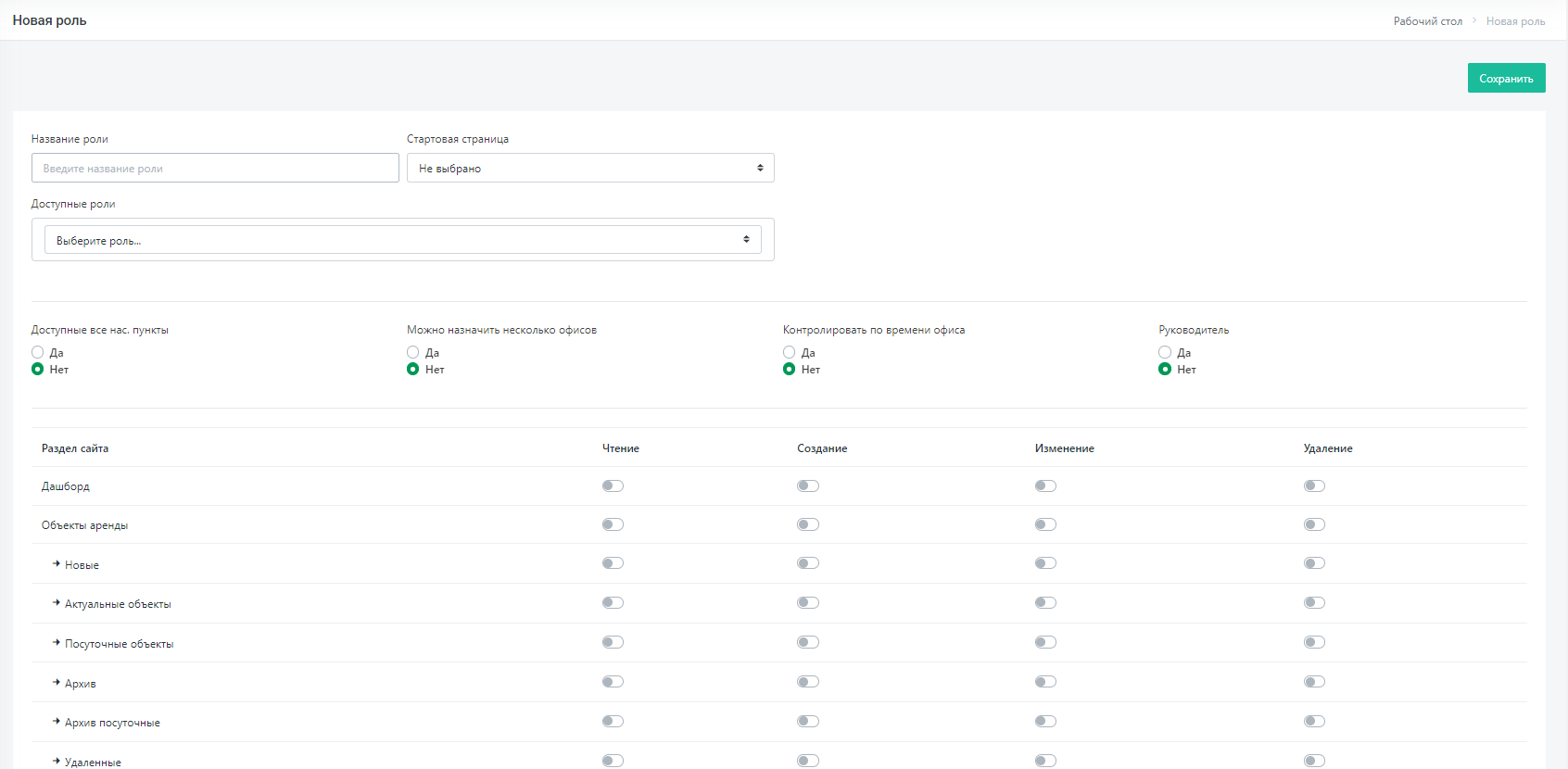The width and height of the screenshot is (1568, 769).
Task: Select Да for Можно назначить несколько офисов
Action: coord(413,352)
